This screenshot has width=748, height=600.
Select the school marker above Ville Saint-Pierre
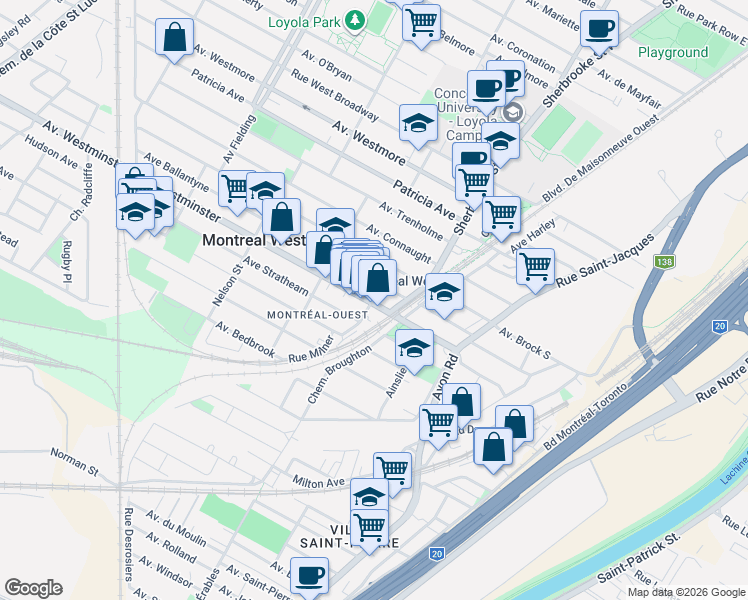click(369, 496)
